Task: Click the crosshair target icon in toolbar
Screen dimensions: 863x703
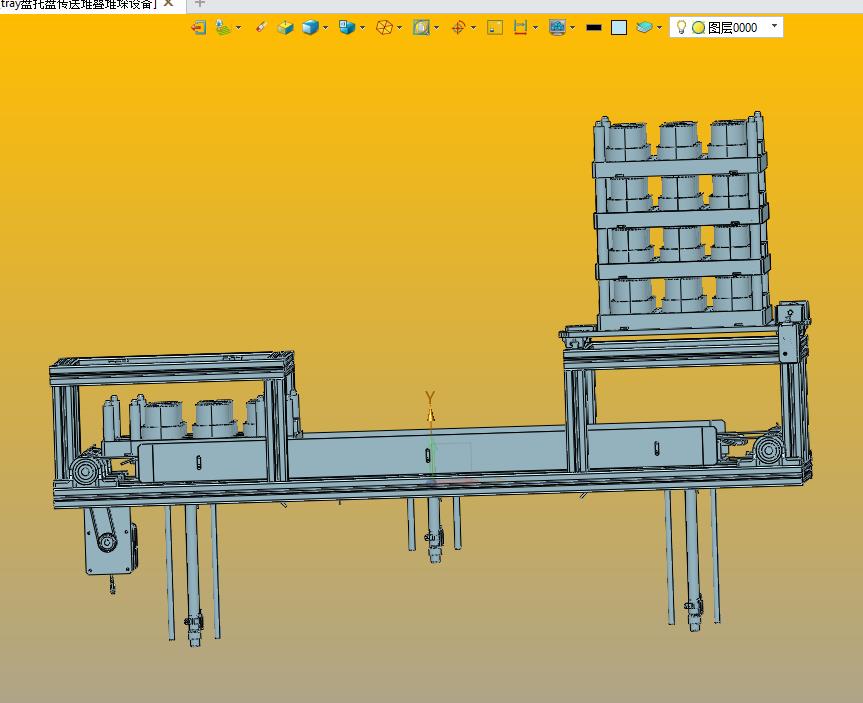Action: (458, 28)
